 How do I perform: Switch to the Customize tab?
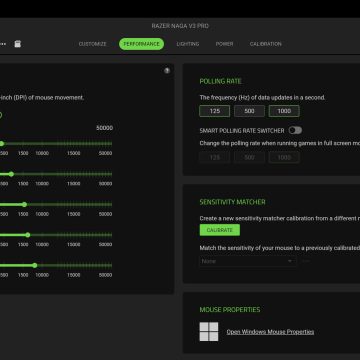point(93,44)
